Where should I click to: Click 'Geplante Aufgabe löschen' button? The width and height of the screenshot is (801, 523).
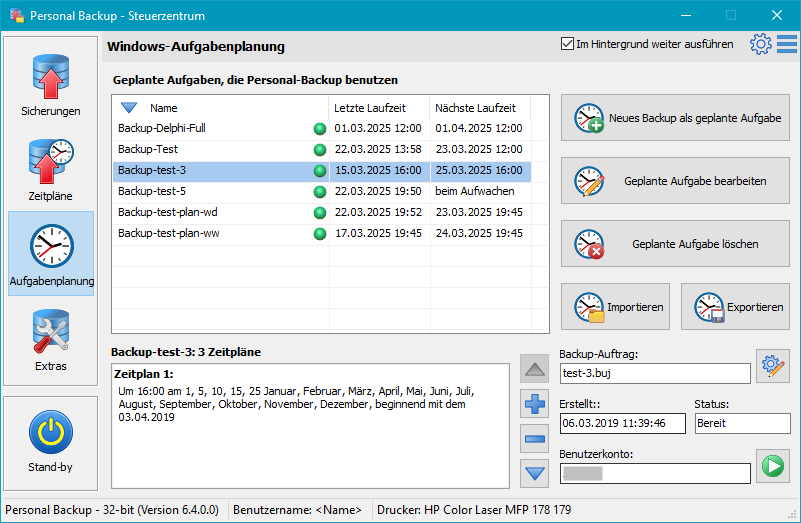click(x=675, y=244)
